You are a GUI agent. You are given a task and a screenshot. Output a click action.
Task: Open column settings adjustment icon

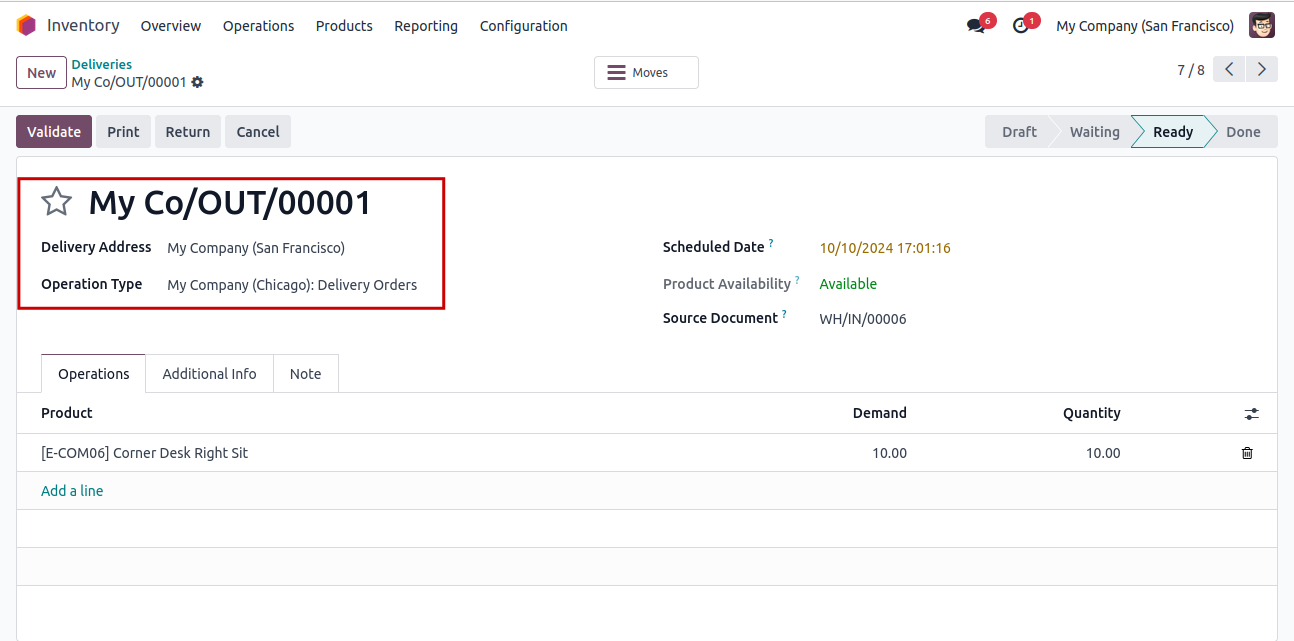[x=1251, y=414]
